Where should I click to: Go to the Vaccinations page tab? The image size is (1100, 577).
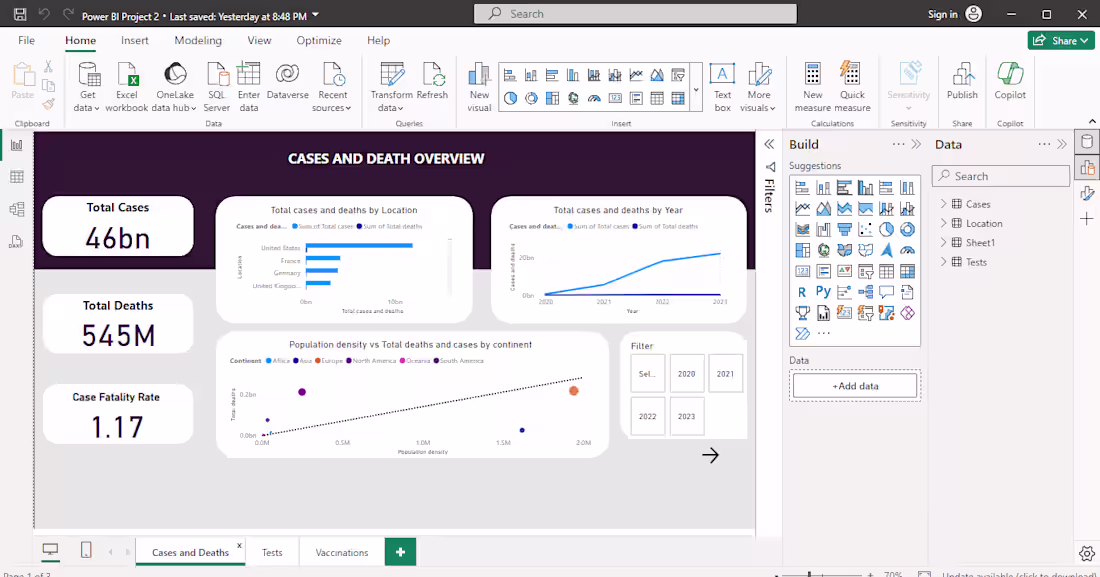(x=342, y=552)
